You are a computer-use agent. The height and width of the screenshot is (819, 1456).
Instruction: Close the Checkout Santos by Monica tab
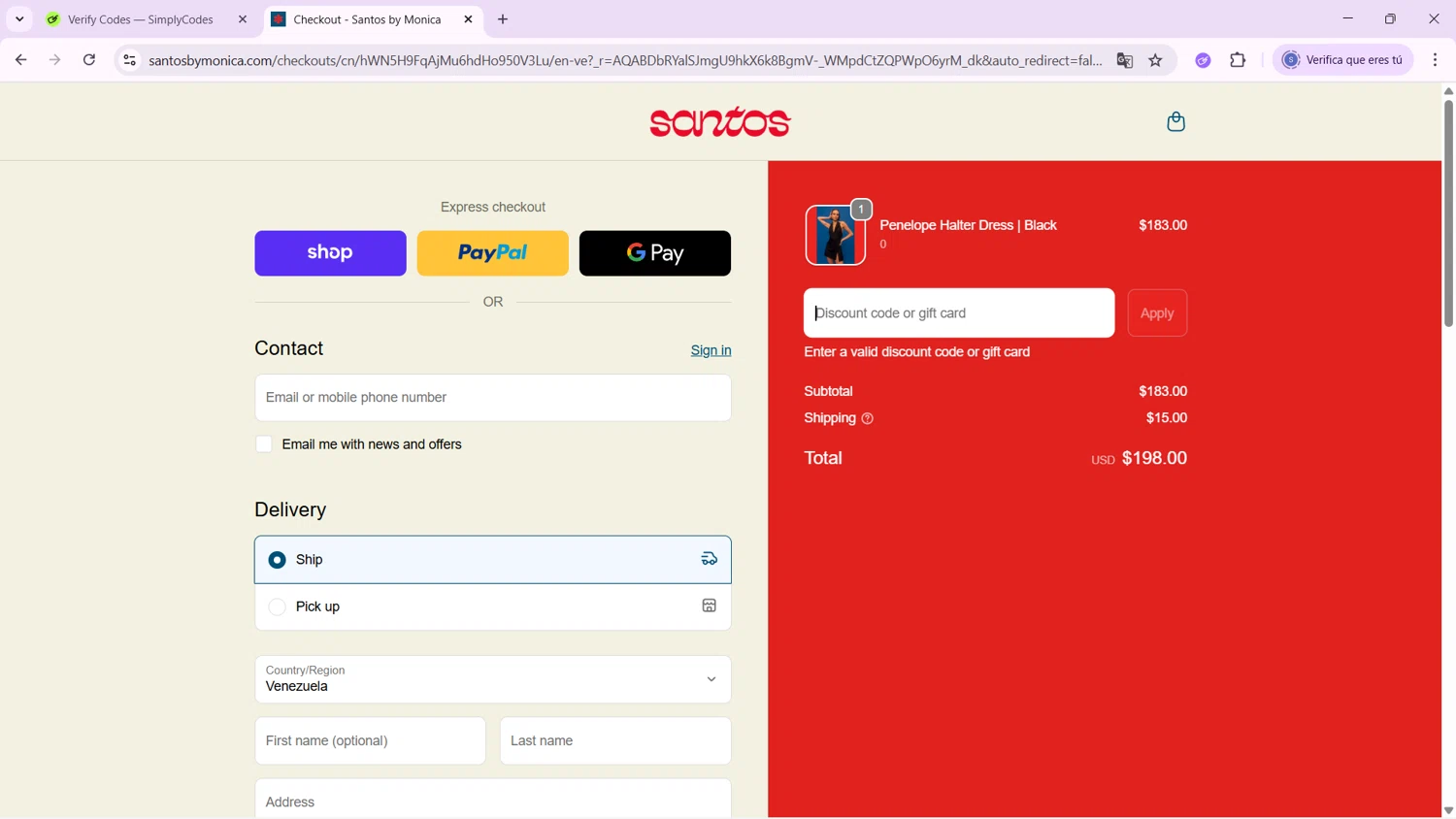click(468, 19)
